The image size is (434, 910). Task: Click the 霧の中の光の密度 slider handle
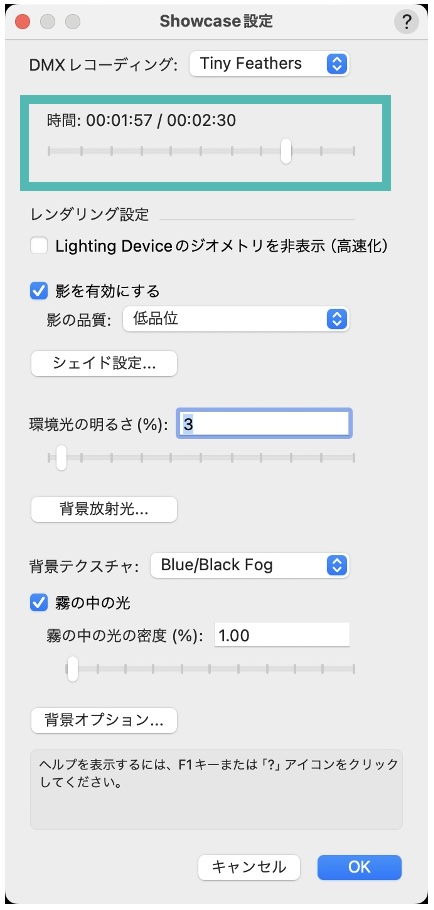[x=72, y=669]
